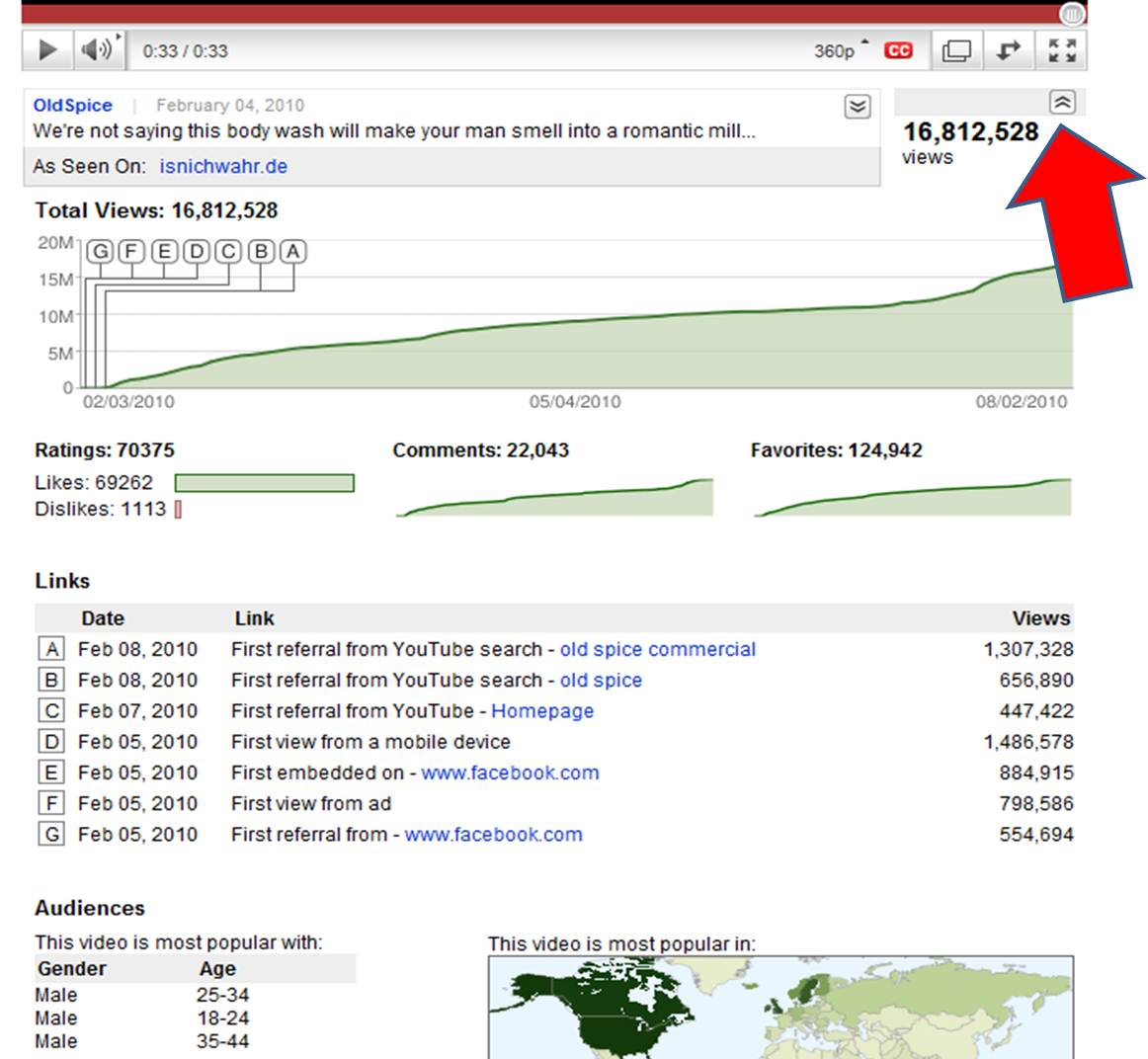Screen dimensions: 1148x1059
Task: Click the pop-out window player icon
Action: (x=956, y=50)
